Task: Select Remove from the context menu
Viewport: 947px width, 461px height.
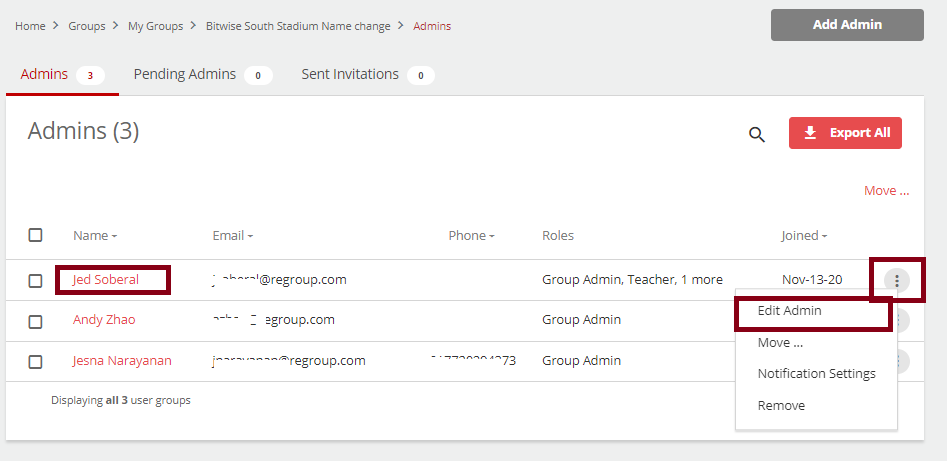Action: tap(781, 405)
